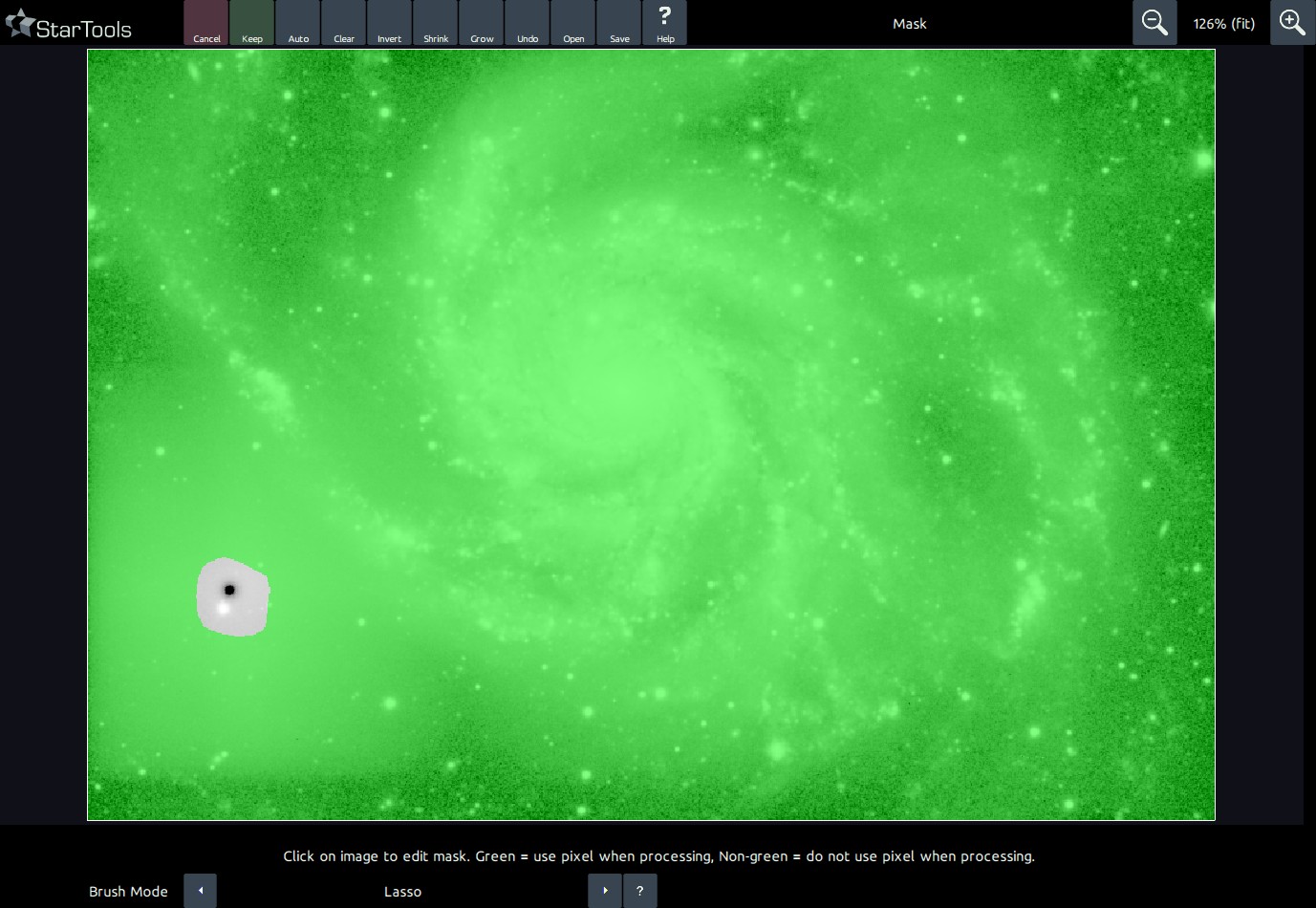Click the bright galaxy core in image

[612, 382]
